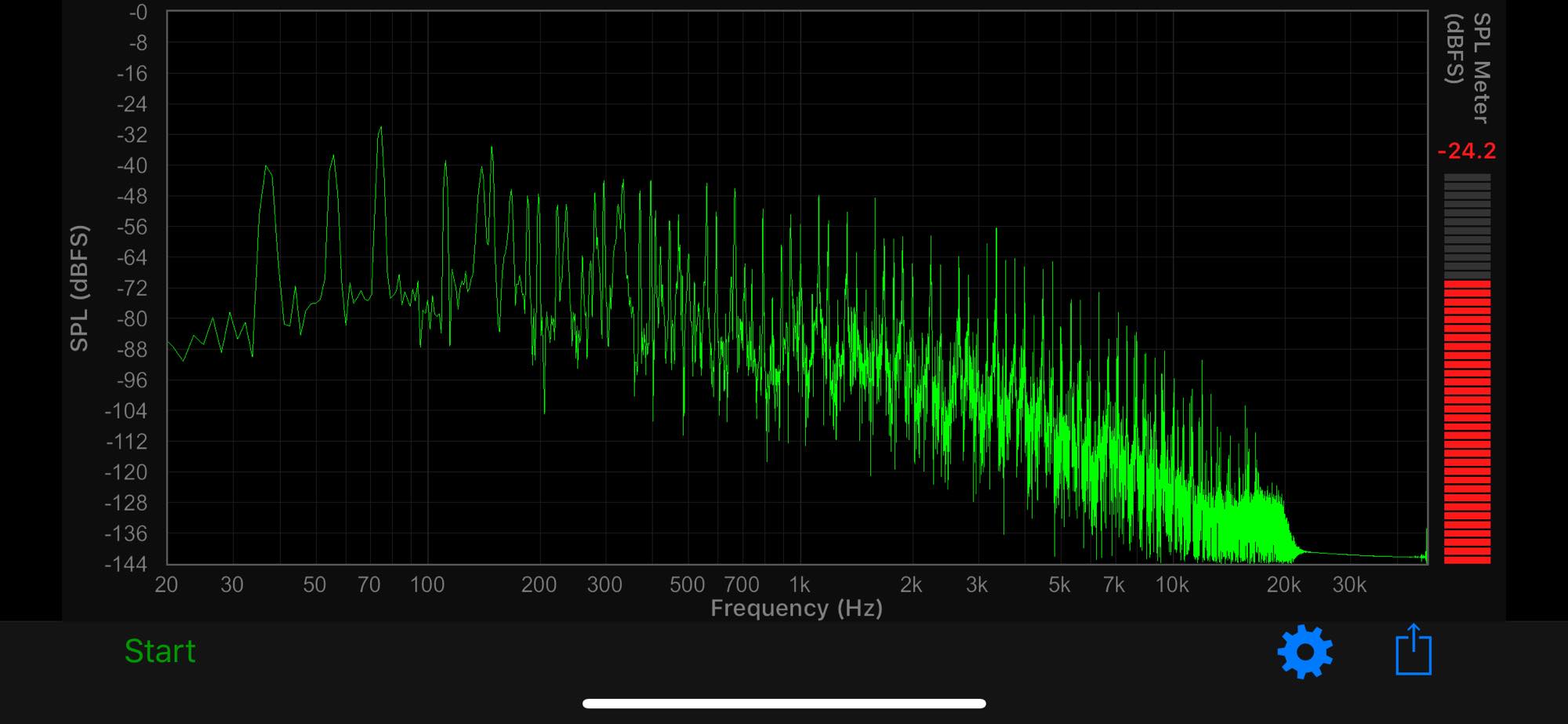Tap the SPL Meter (dBFS) vertical label
The image size is (1568, 724).
(1468, 67)
